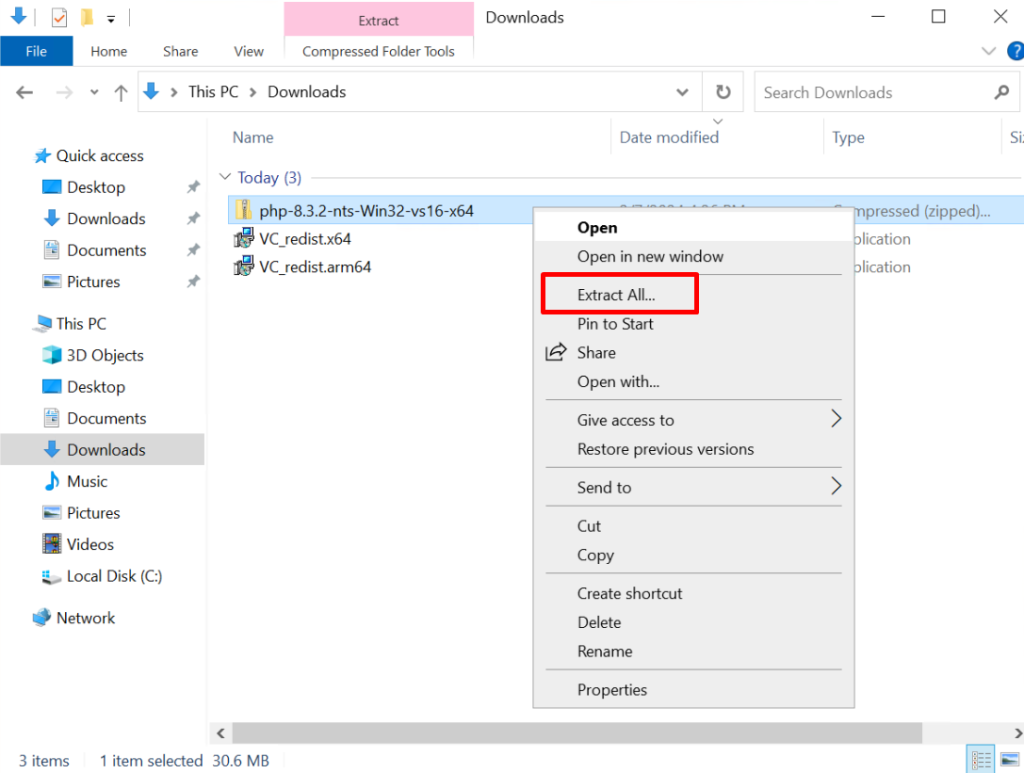The width and height of the screenshot is (1024, 773).
Task: Open address bar history dropdown
Action: [682, 92]
